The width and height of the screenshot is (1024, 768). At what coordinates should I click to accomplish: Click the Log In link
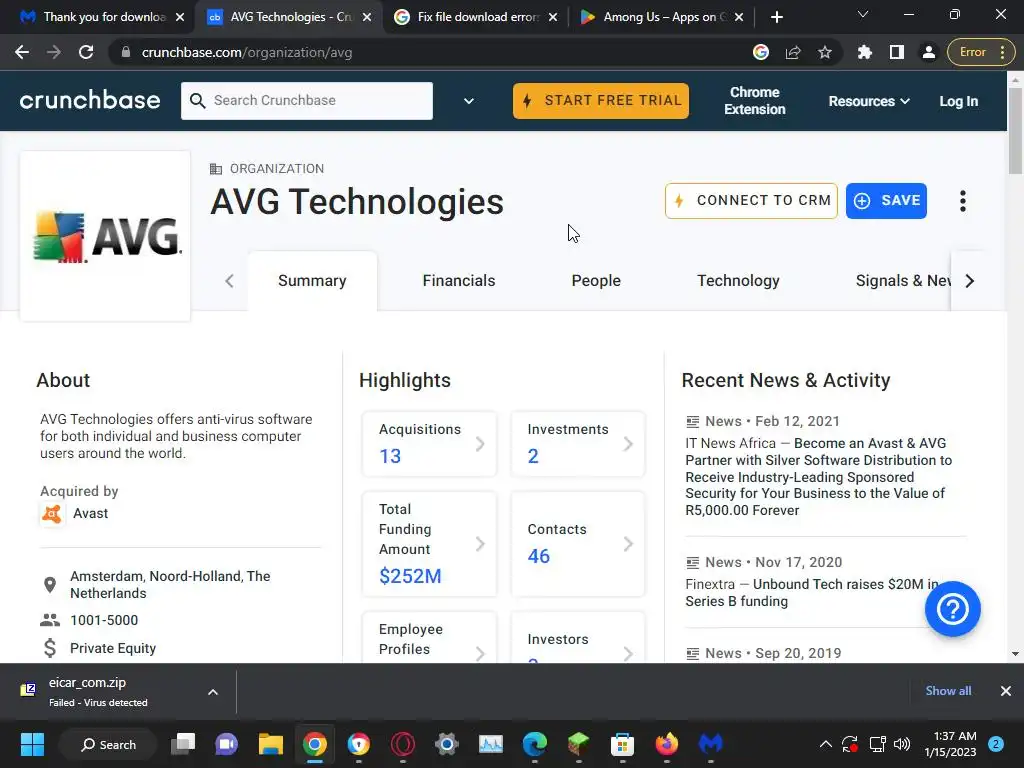click(x=959, y=101)
